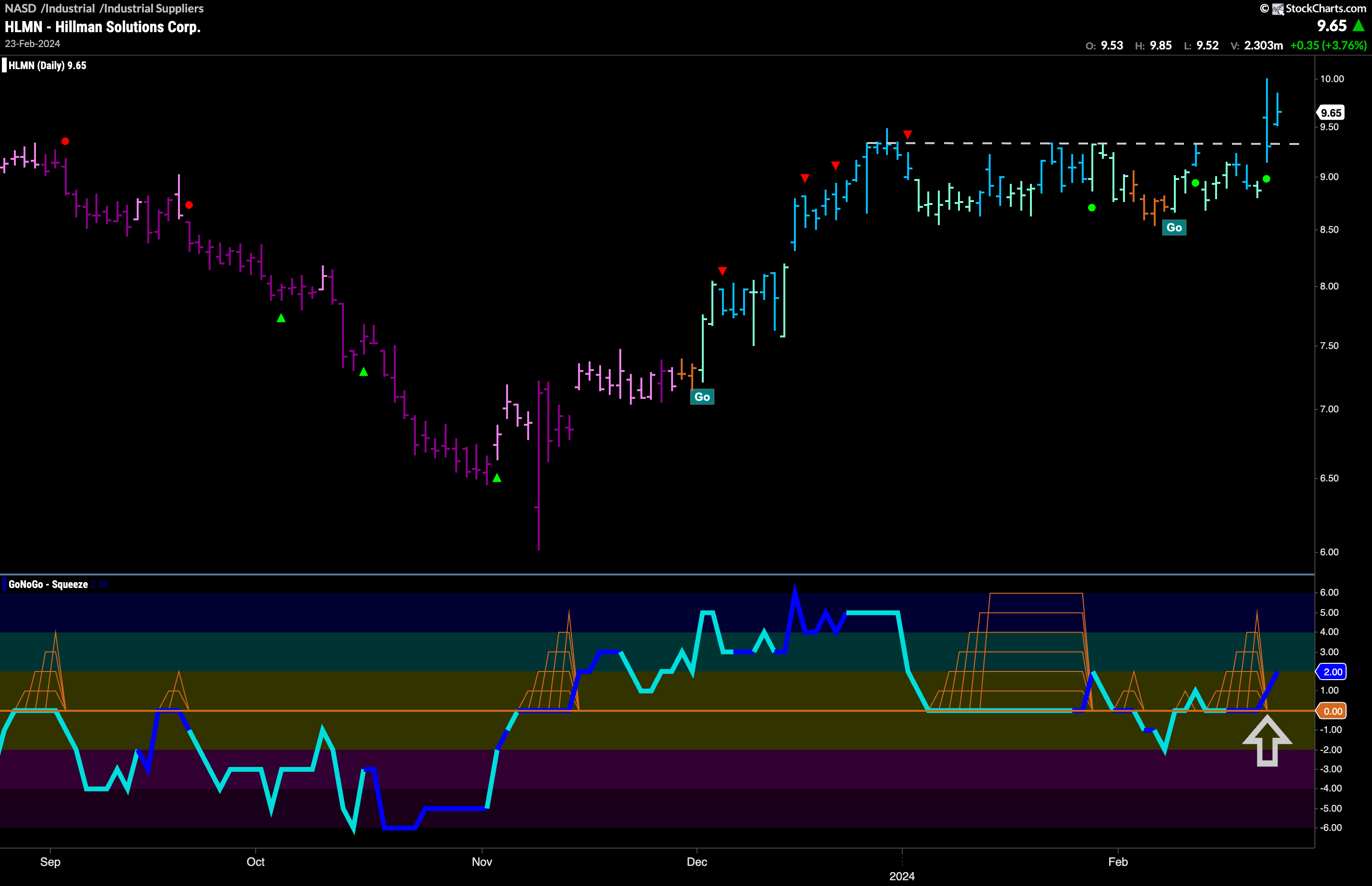Click the blue 2.00 oscillator value tag
The width and height of the screenshot is (1372, 886).
[x=1331, y=671]
